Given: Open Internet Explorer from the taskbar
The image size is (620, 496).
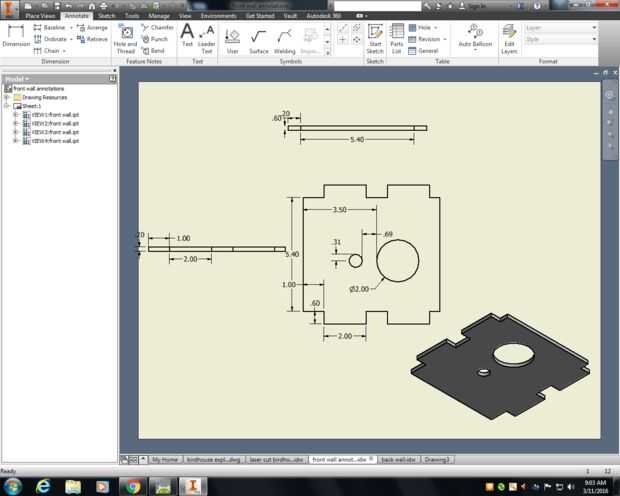Looking at the screenshot, I should [43, 486].
